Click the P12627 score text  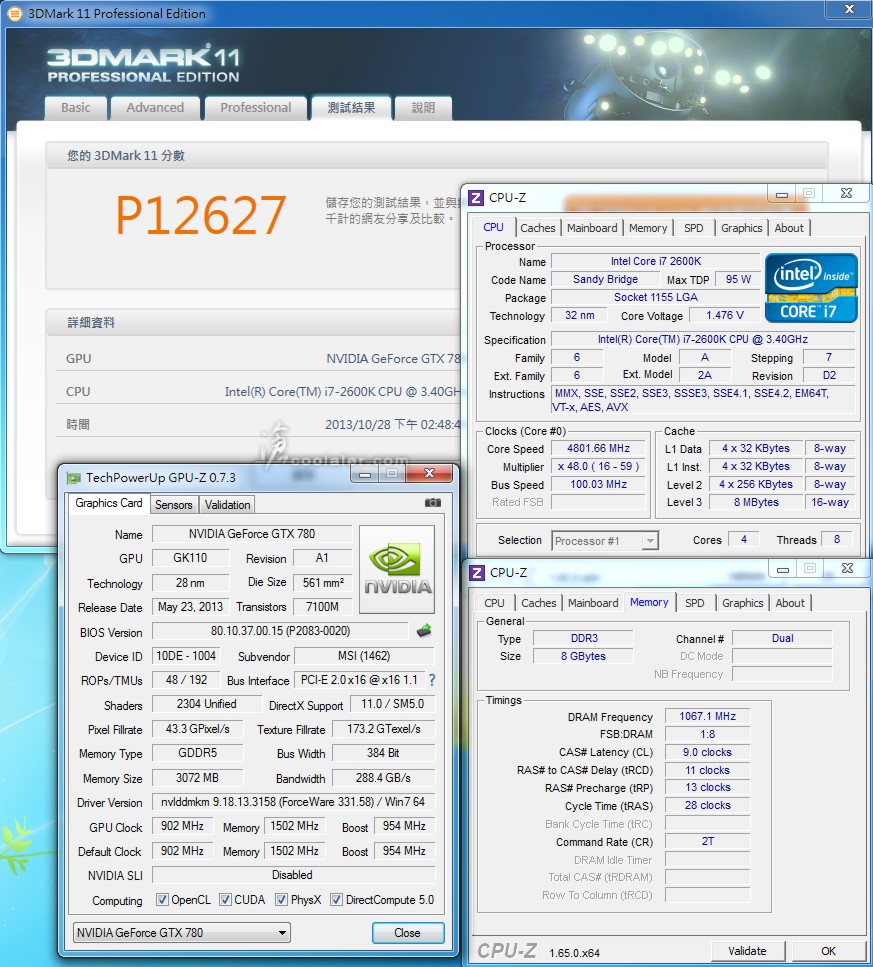(x=201, y=215)
